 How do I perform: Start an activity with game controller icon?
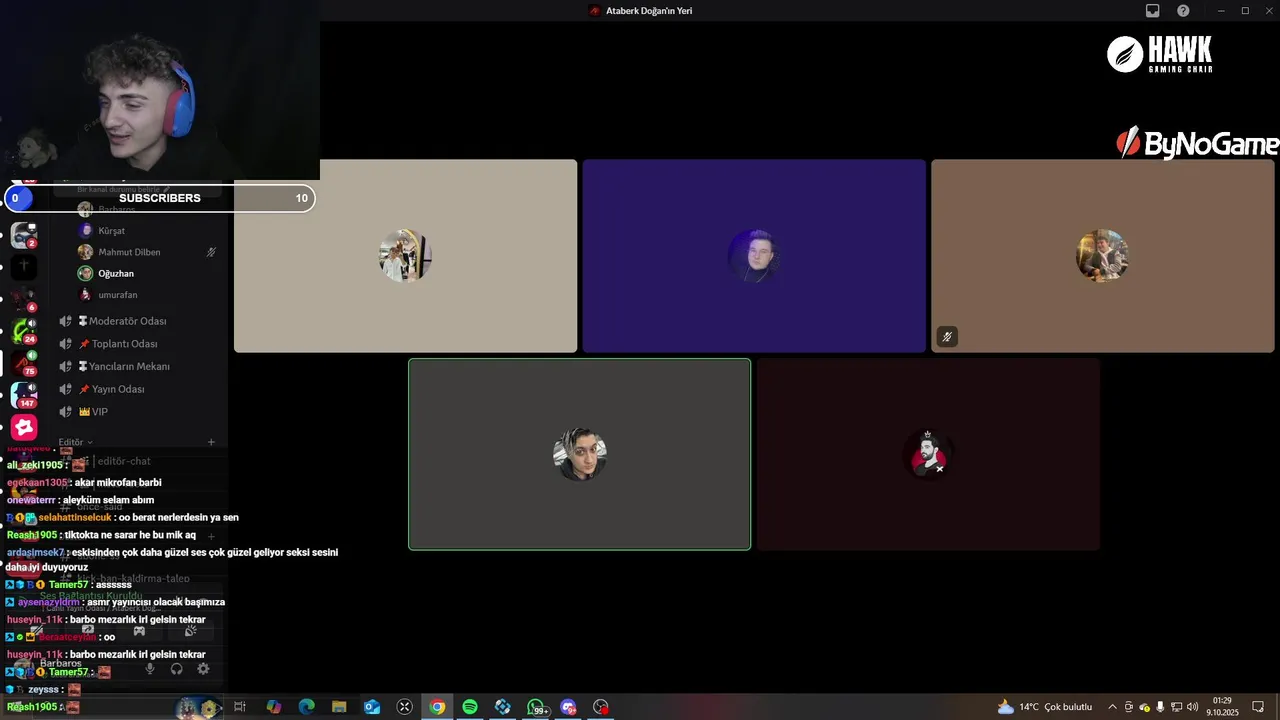139,631
